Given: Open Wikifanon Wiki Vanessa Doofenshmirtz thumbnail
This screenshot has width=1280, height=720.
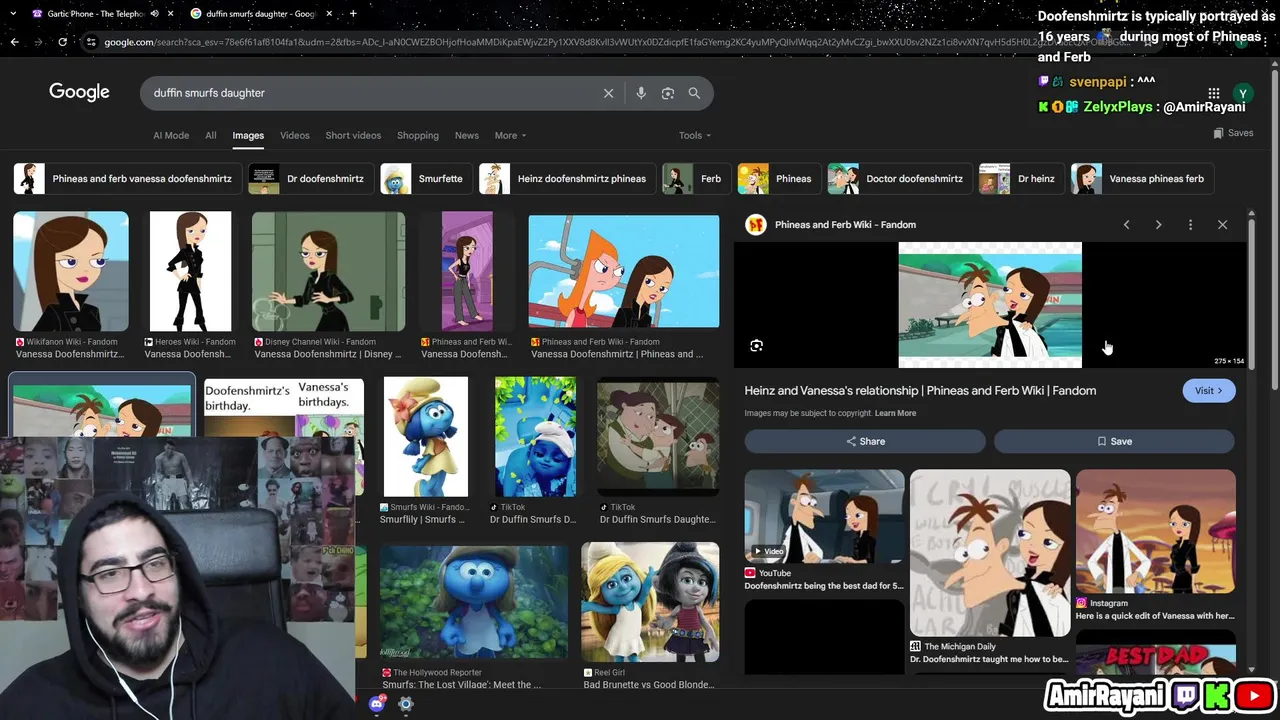Looking at the screenshot, I should pyautogui.click(x=71, y=271).
